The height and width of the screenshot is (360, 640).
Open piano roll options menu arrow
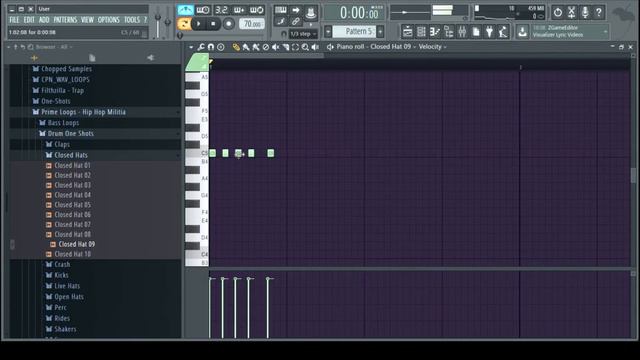tap(191, 47)
